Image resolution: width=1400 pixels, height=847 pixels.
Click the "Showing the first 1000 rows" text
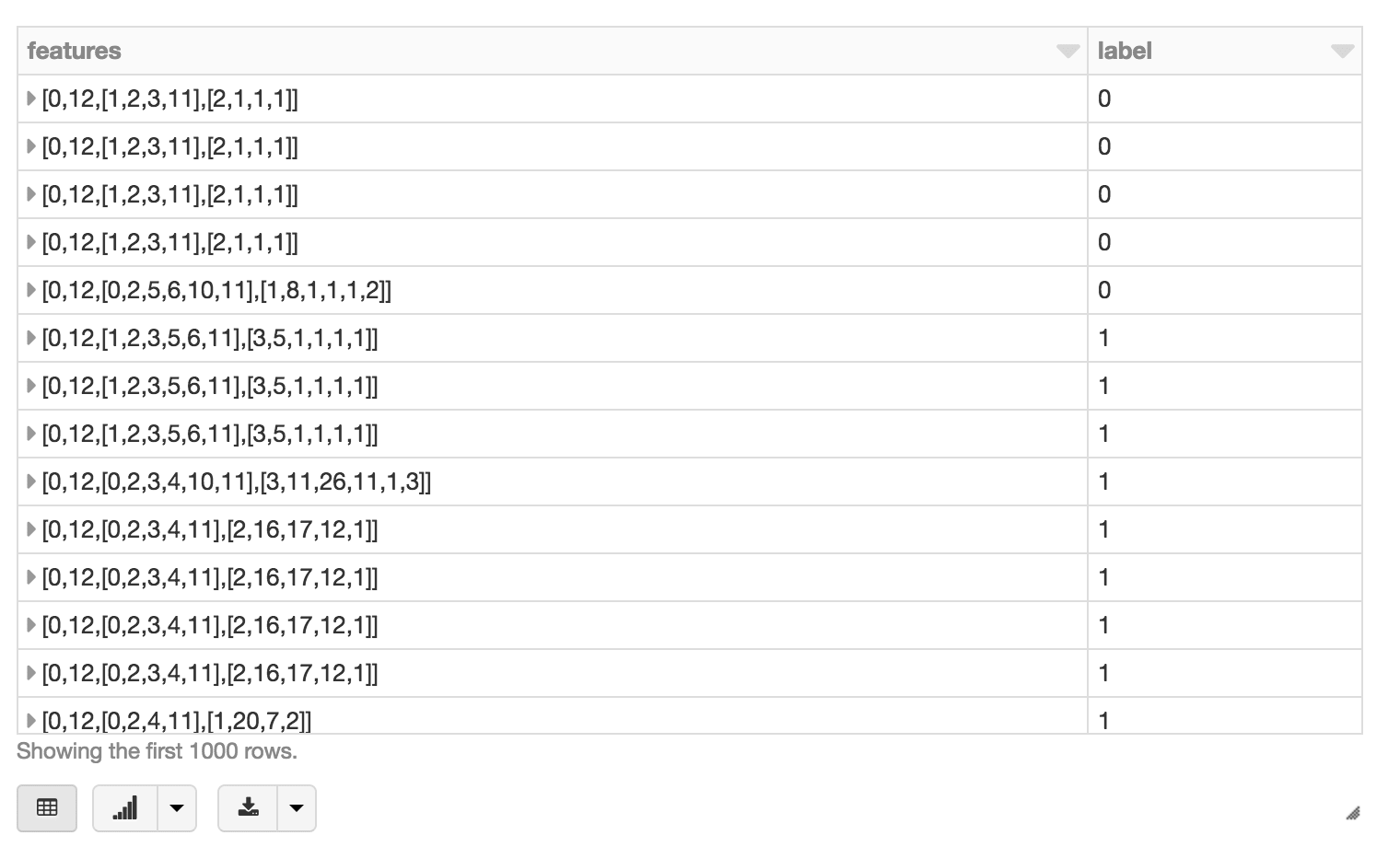pos(157,751)
